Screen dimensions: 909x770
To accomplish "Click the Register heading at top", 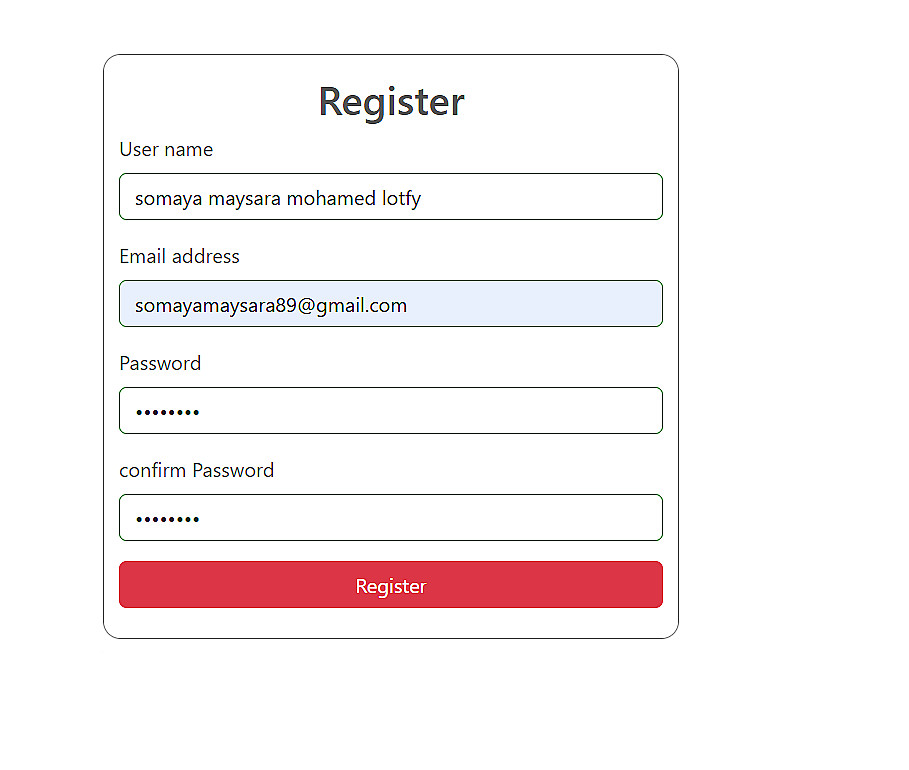I will point(391,102).
